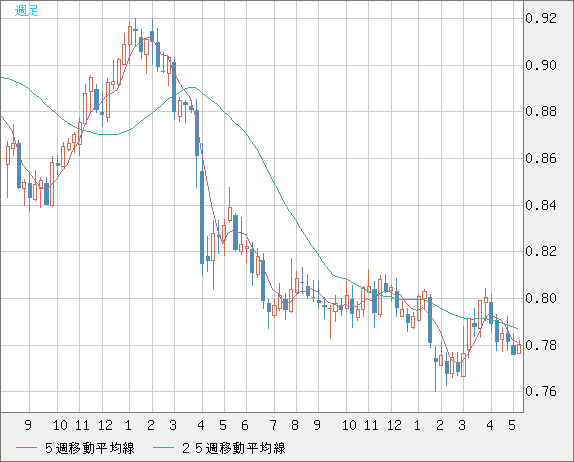Screen dimensions: 574x462
Task: Select the 0.88 price axis label
Action: coord(541,112)
